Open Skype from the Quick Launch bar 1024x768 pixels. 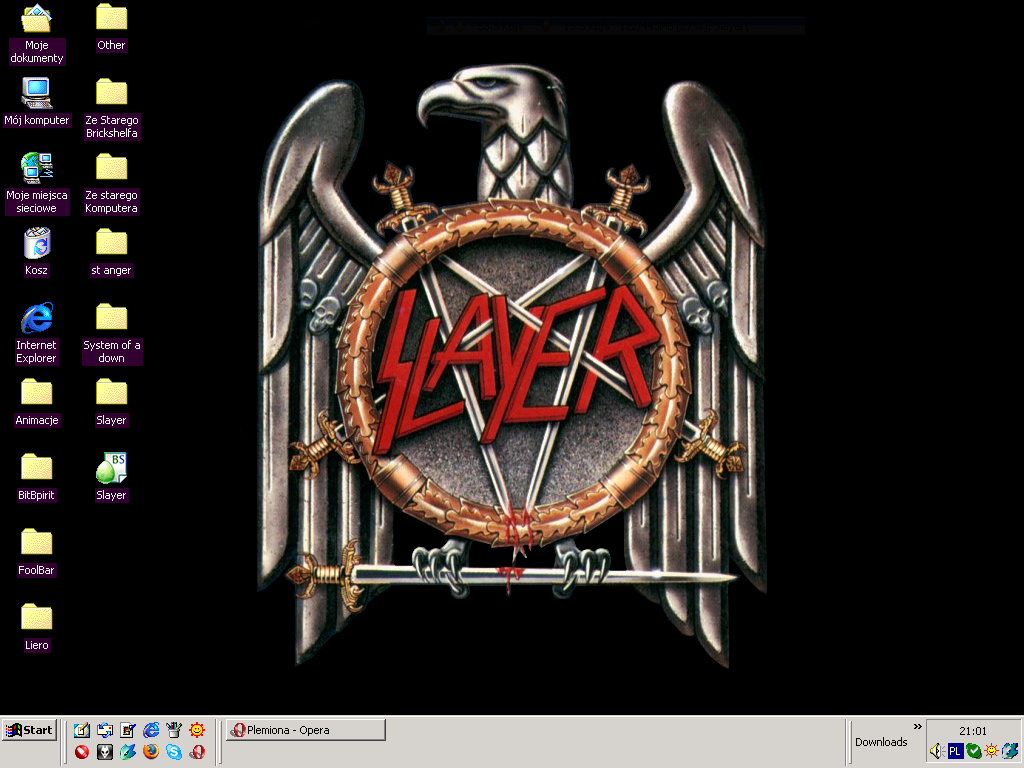coord(173,751)
